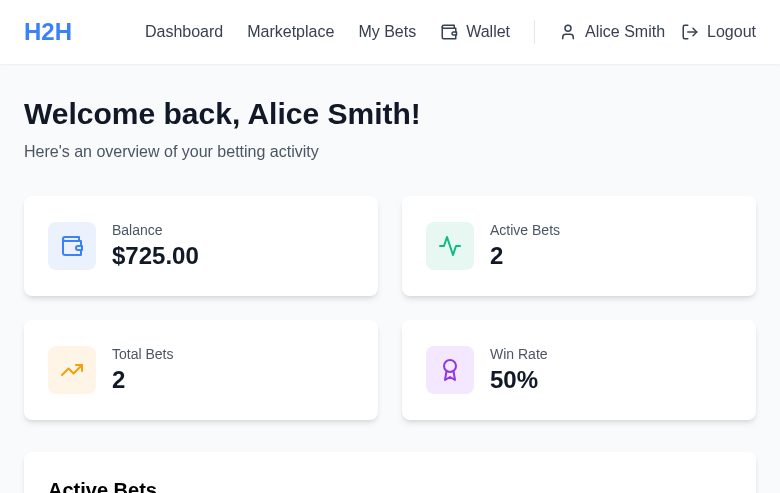Click the logout arrow icon
This screenshot has width=780, height=493.
pyautogui.click(x=690, y=32)
